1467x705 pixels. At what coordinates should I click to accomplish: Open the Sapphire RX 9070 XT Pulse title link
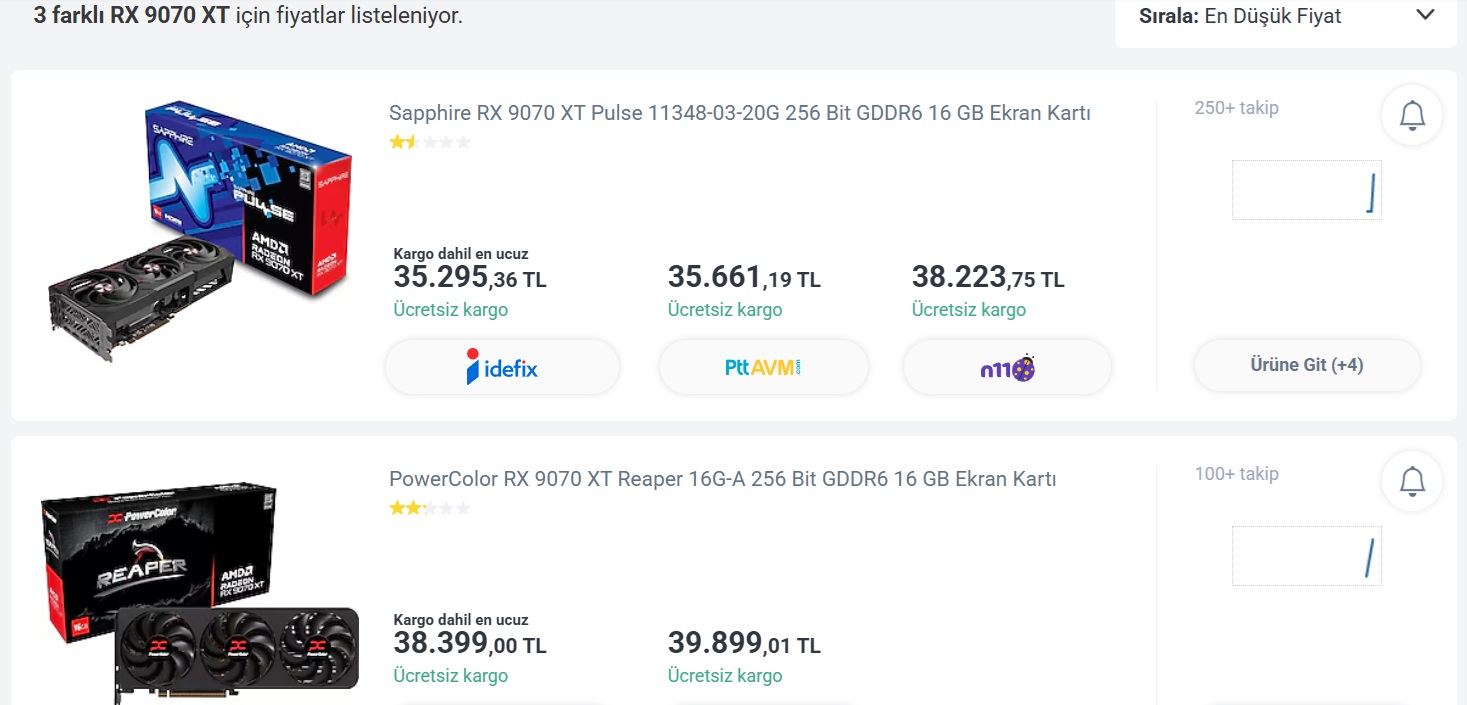point(739,113)
